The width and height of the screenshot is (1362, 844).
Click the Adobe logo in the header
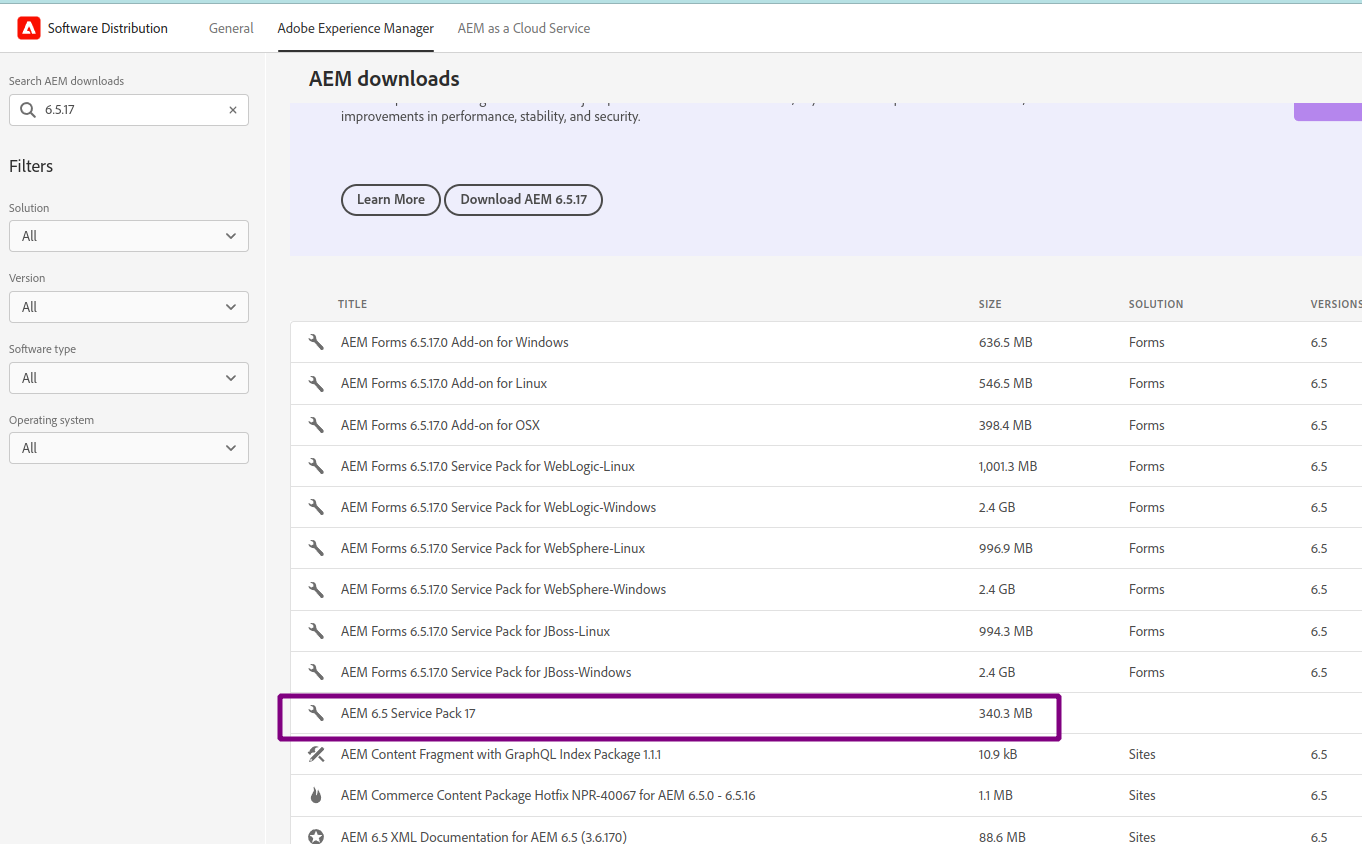[x=27, y=27]
